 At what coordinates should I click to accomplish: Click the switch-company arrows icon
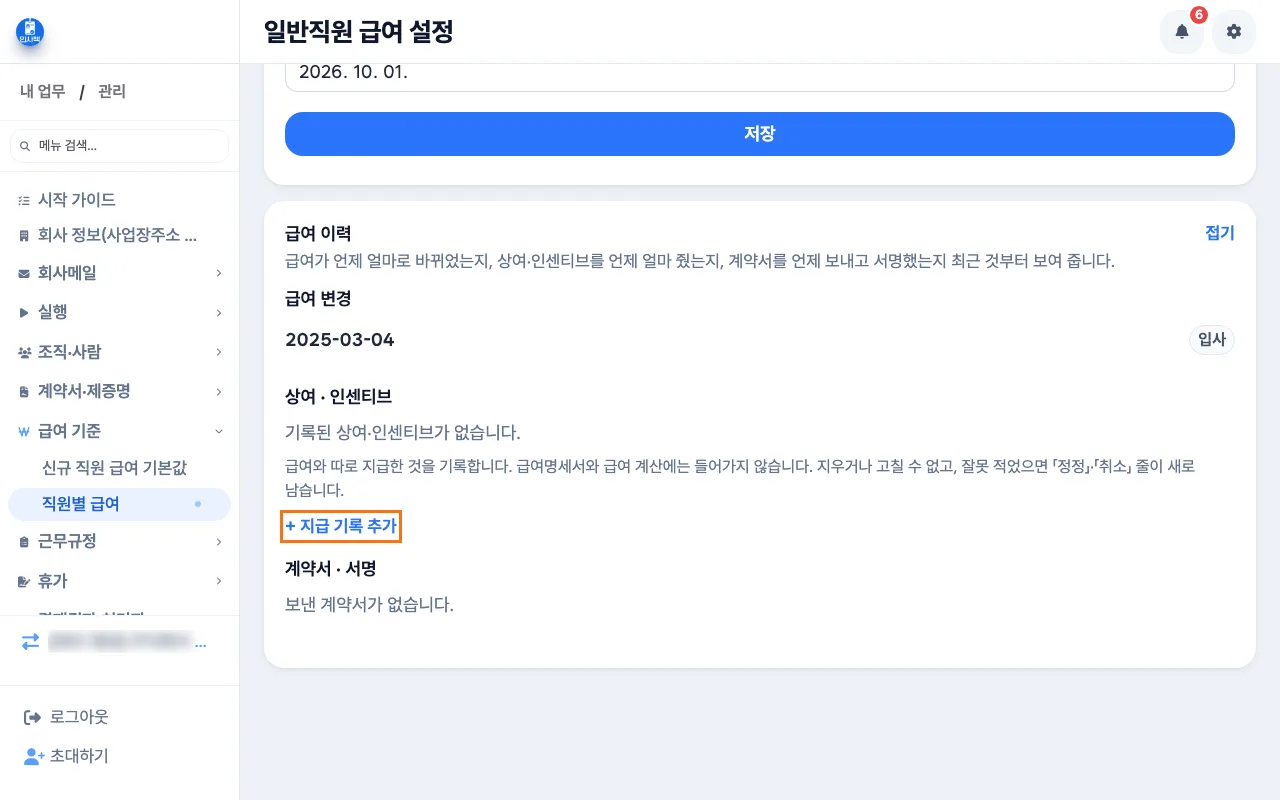tap(31, 641)
